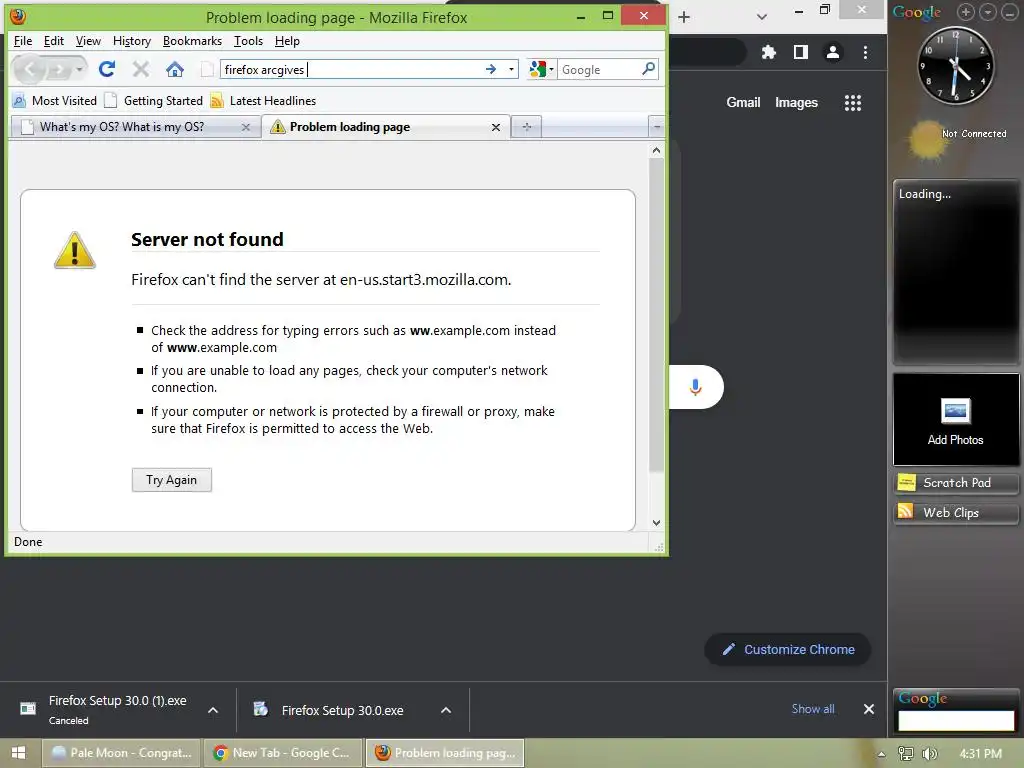This screenshot has width=1024, height=768.
Task: Open the File menu
Action: pyautogui.click(x=23, y=41)
